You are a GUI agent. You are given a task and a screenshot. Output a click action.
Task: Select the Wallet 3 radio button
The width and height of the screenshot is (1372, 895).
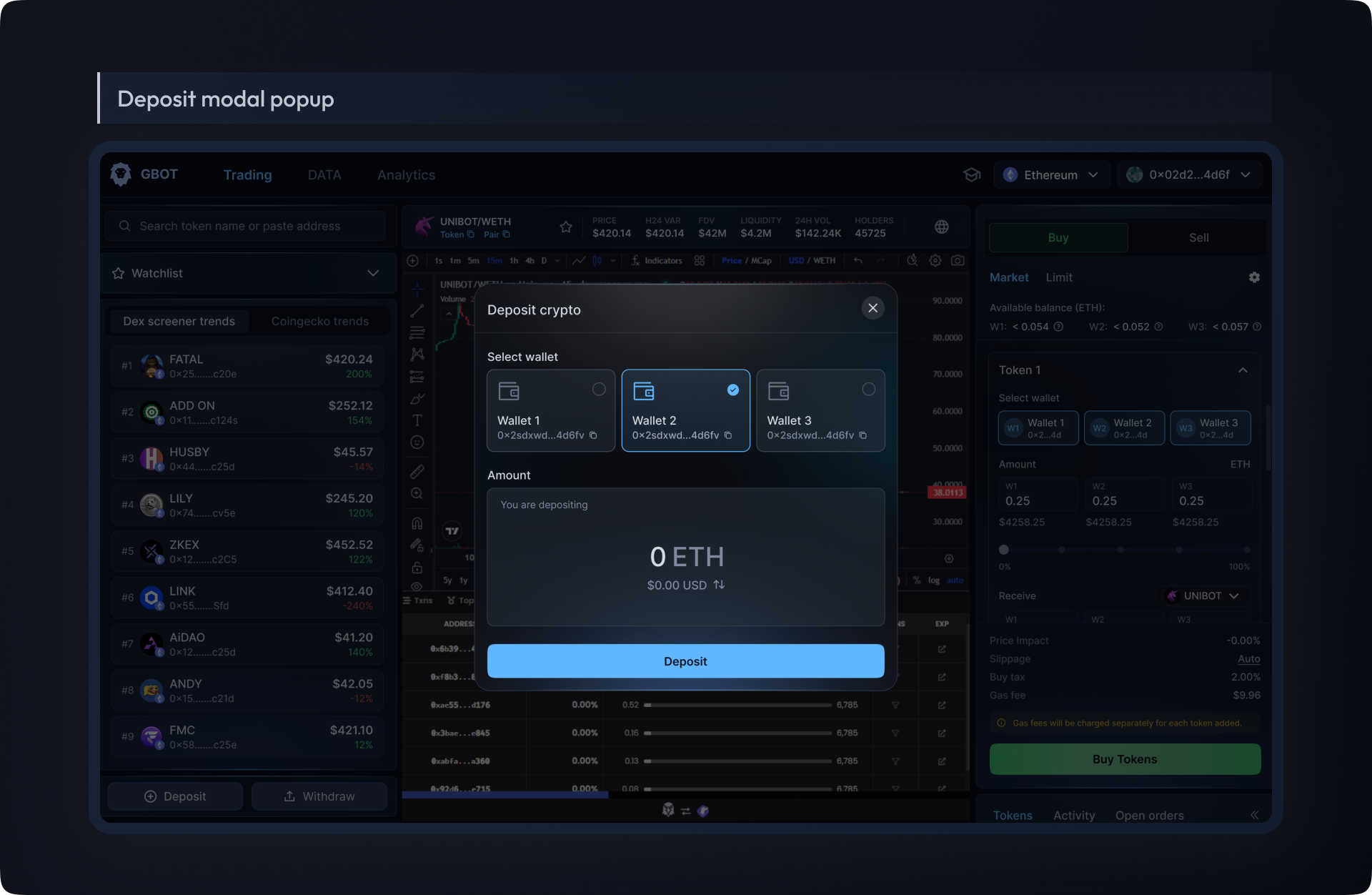(868, 389)
